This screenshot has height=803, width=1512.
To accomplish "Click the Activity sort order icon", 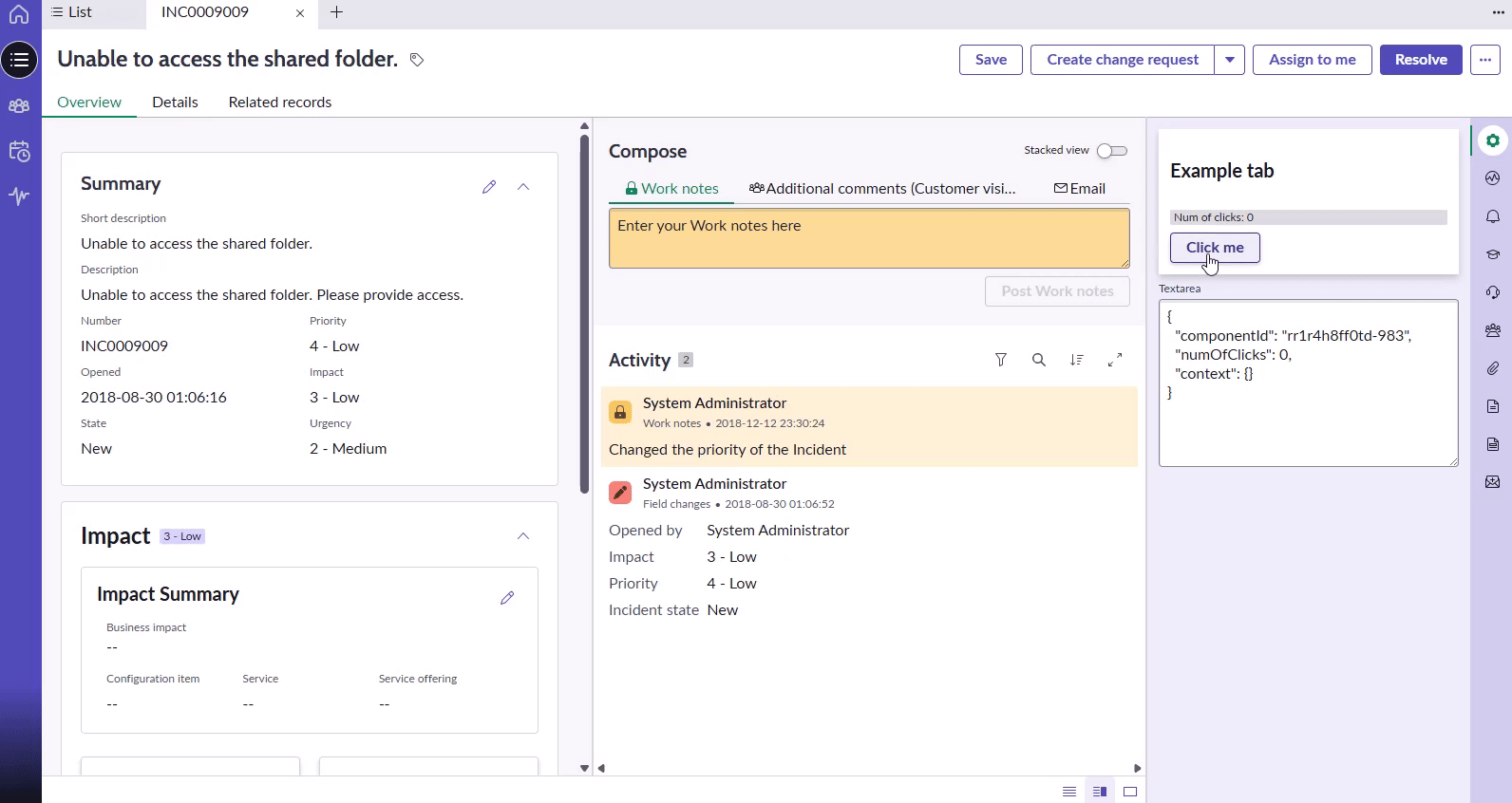I will (1077, 360).
